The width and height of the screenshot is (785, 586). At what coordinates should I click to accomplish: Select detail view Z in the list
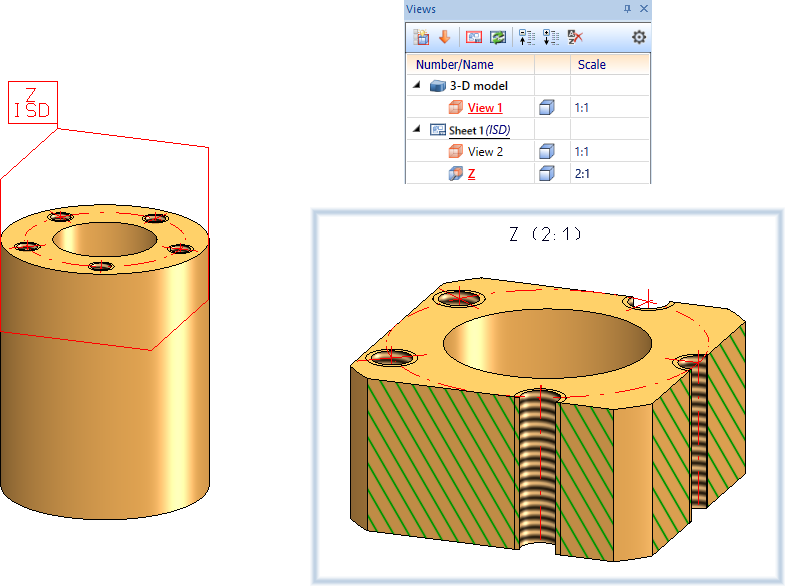point(471,174)
